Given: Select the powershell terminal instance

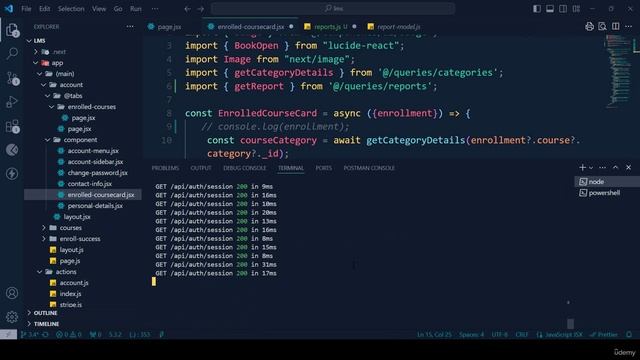Looking at the screenshot, I should [607, 193].
